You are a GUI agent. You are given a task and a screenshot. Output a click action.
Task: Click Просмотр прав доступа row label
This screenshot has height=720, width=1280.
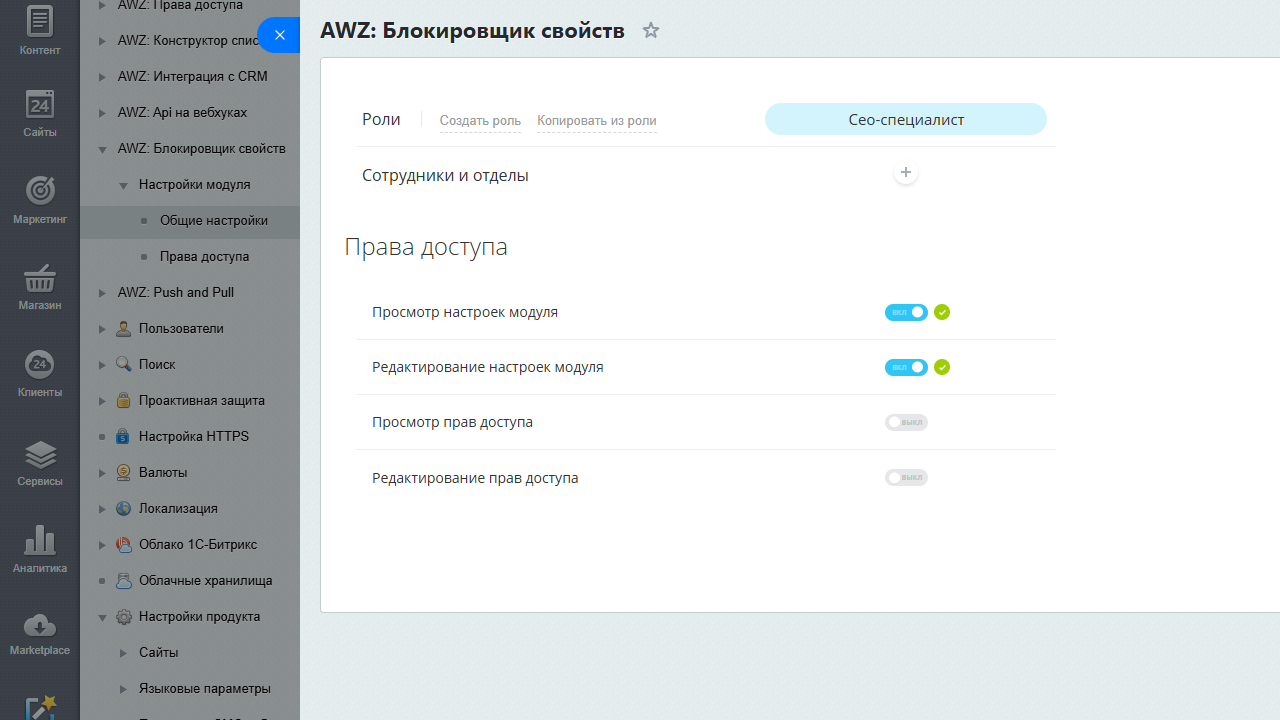[x=452, y=422]
